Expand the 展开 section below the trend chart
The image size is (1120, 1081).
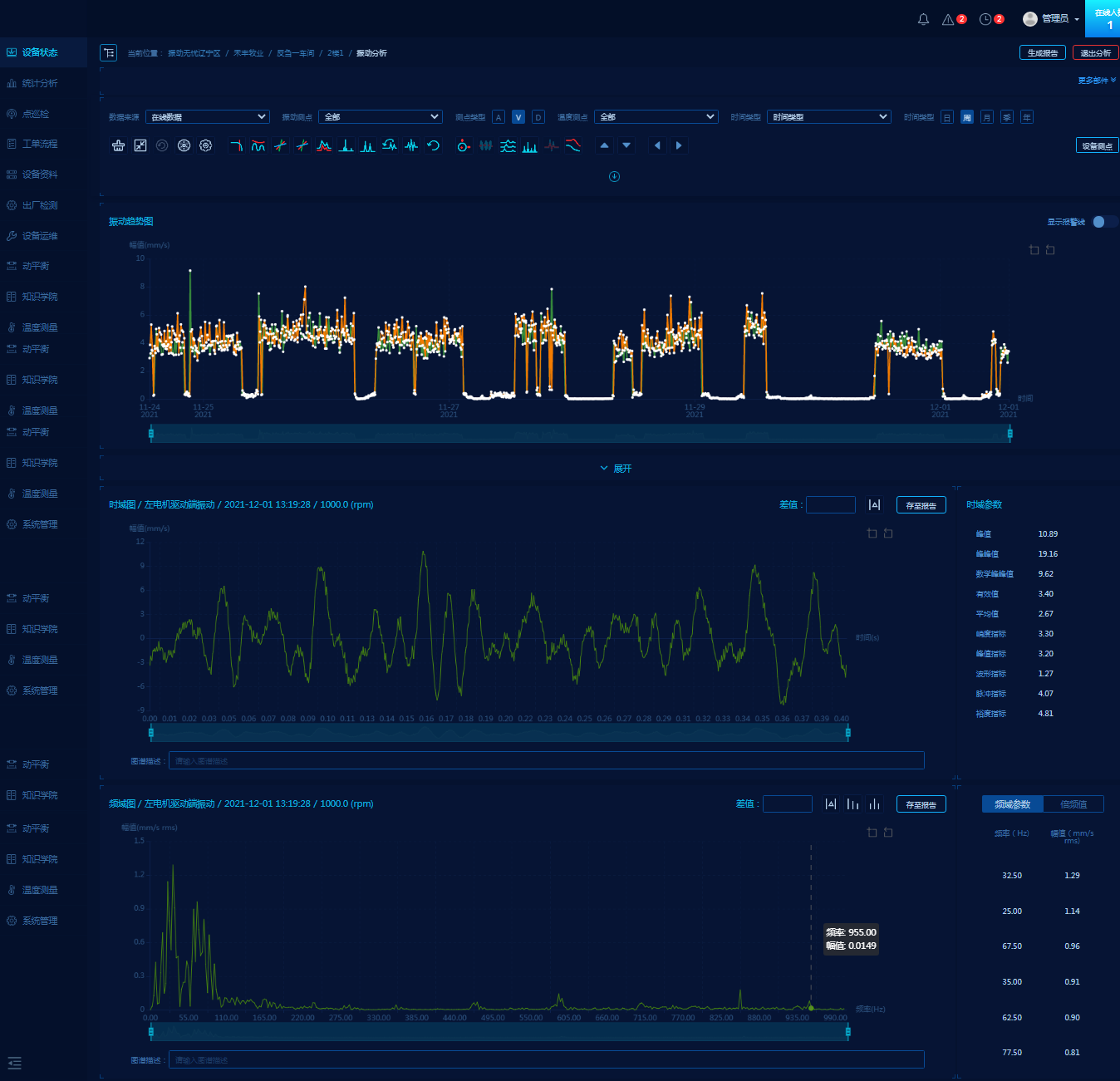pyautogui.click(x=616, y=469)
